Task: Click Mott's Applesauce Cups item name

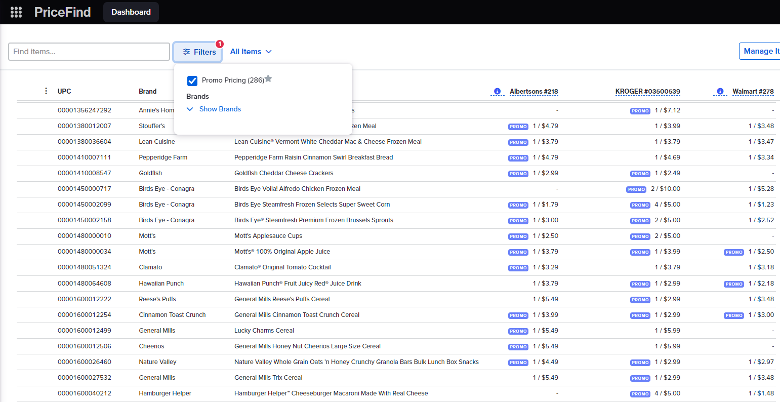Action: pos(268,236)
